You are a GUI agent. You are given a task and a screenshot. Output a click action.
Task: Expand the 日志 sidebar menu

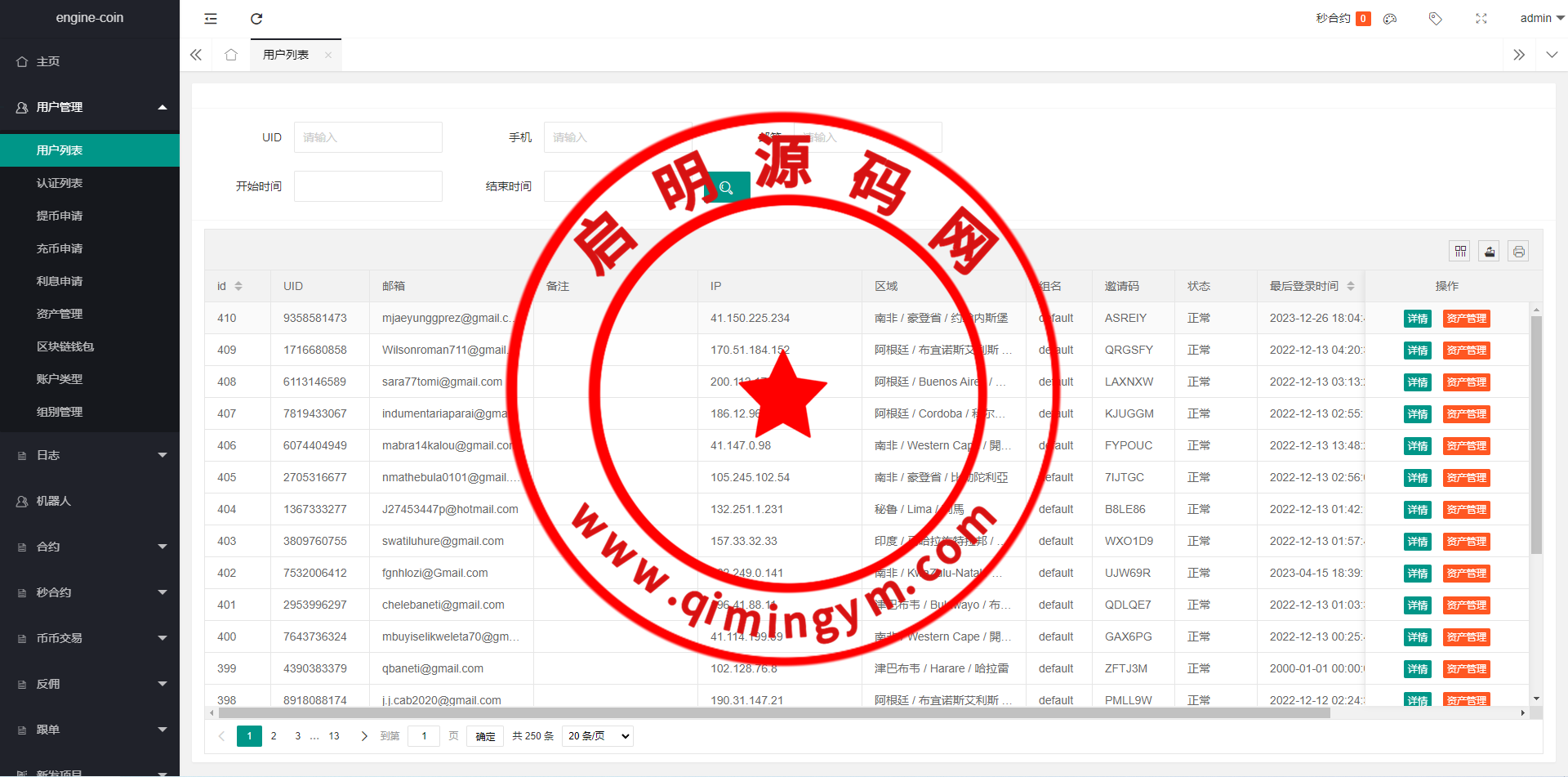[x=90, y=455]
